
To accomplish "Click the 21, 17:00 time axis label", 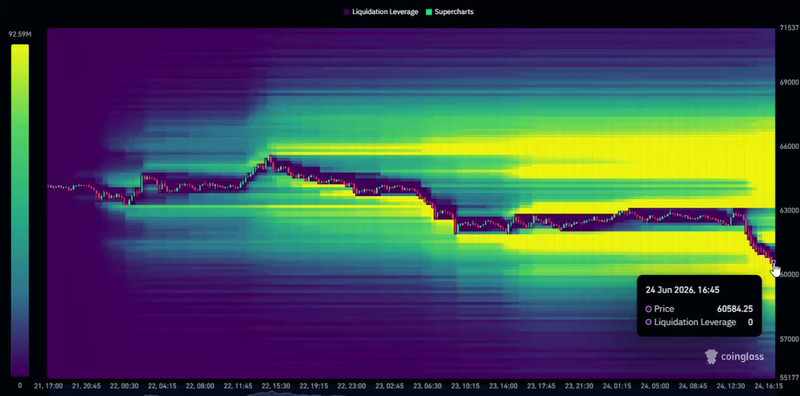I will pyautogui.click(x=48, y=386).
